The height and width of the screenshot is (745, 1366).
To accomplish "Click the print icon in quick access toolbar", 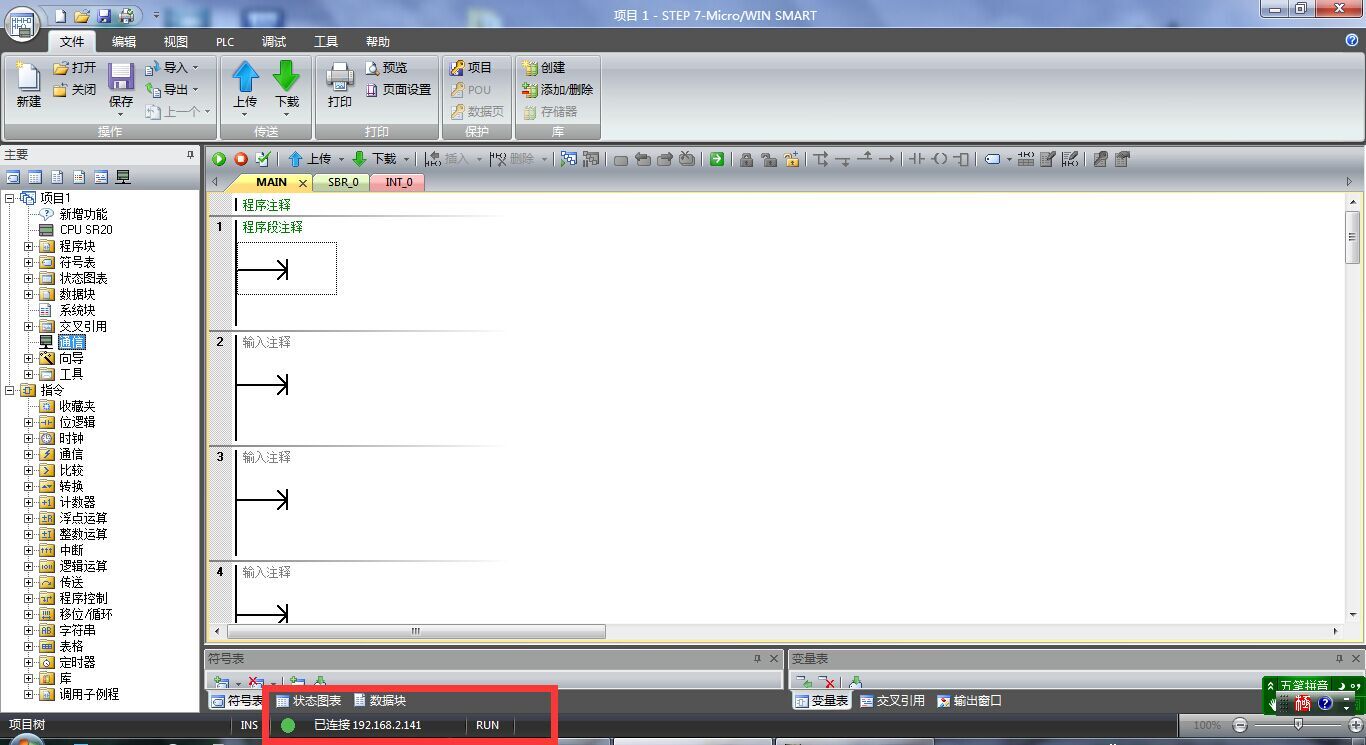I will tap(126, 16).
